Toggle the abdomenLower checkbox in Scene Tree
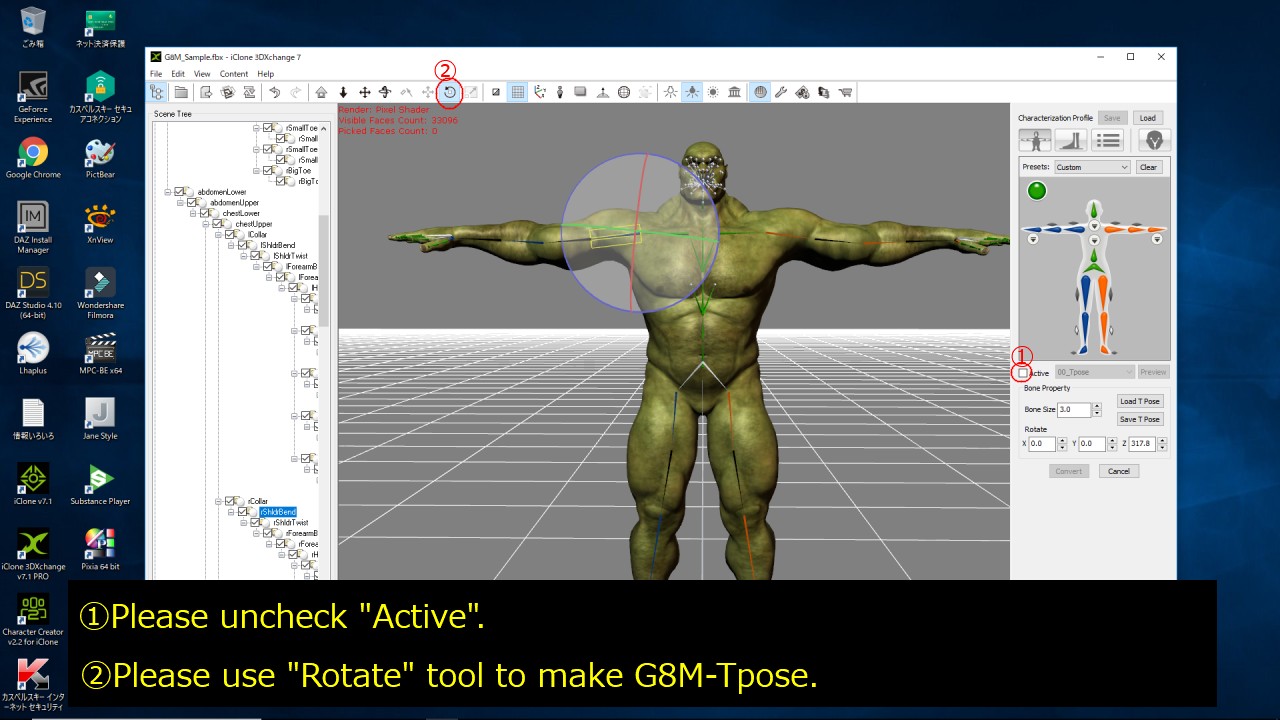Screen dimensions: 1280x720 pyautogui.click(x=180, y=192)
